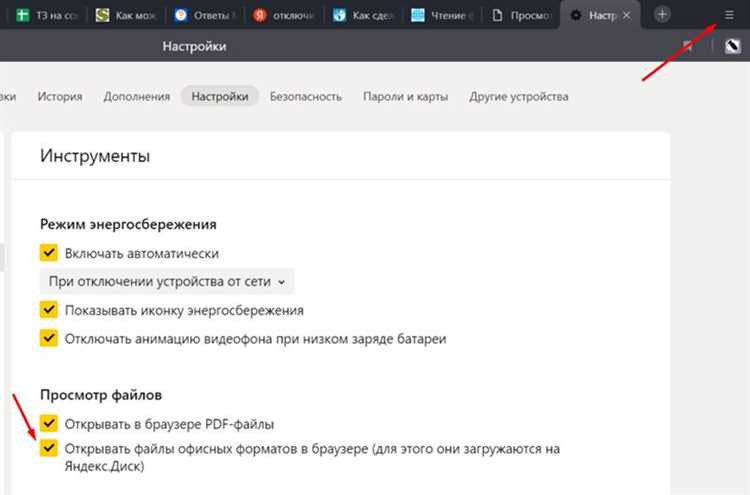Open the Безопасность settings section
This screenshot has height=495, width=750.
[306, 96]
